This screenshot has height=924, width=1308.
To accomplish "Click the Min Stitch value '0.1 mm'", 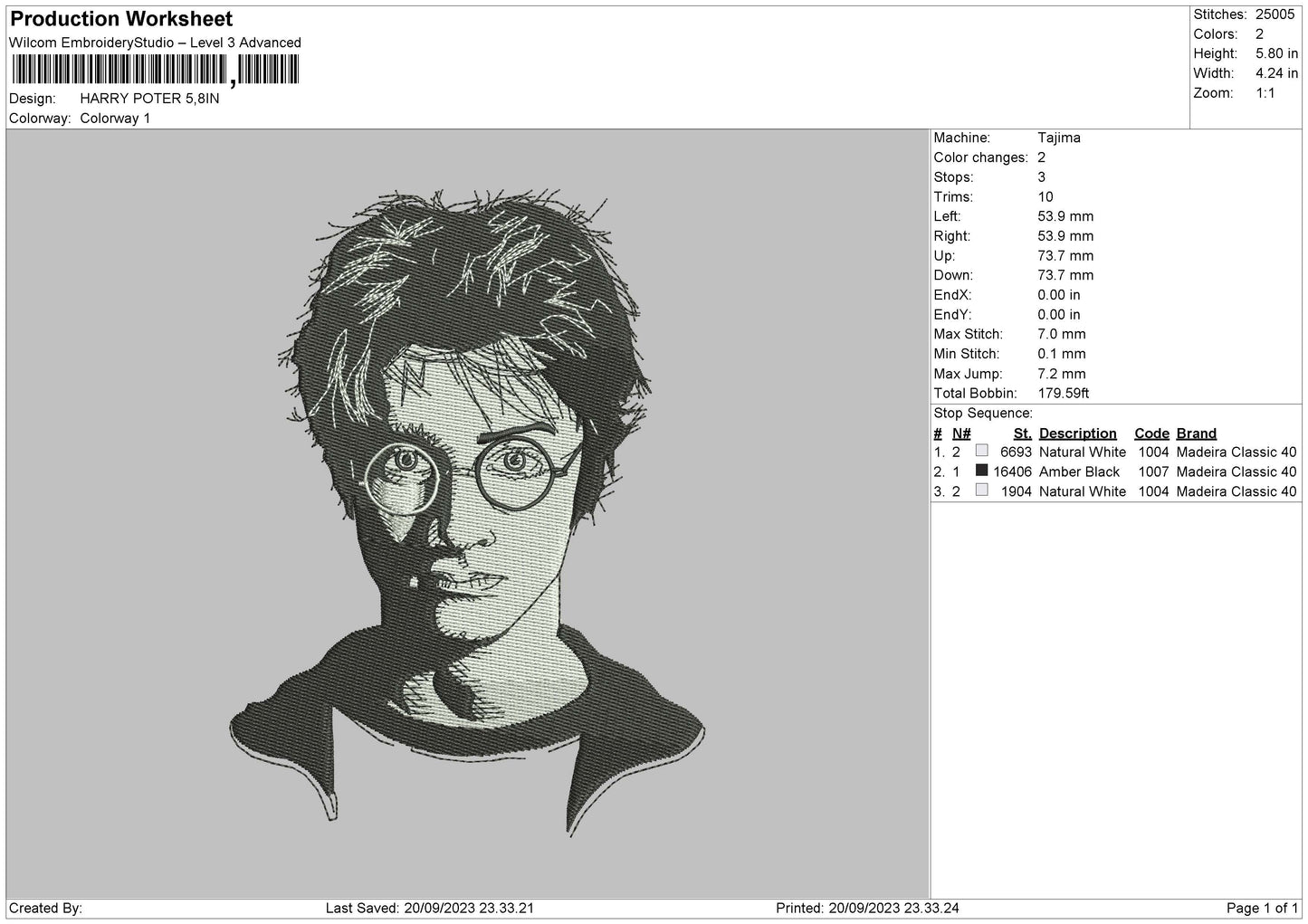I will coord(1062,354).
